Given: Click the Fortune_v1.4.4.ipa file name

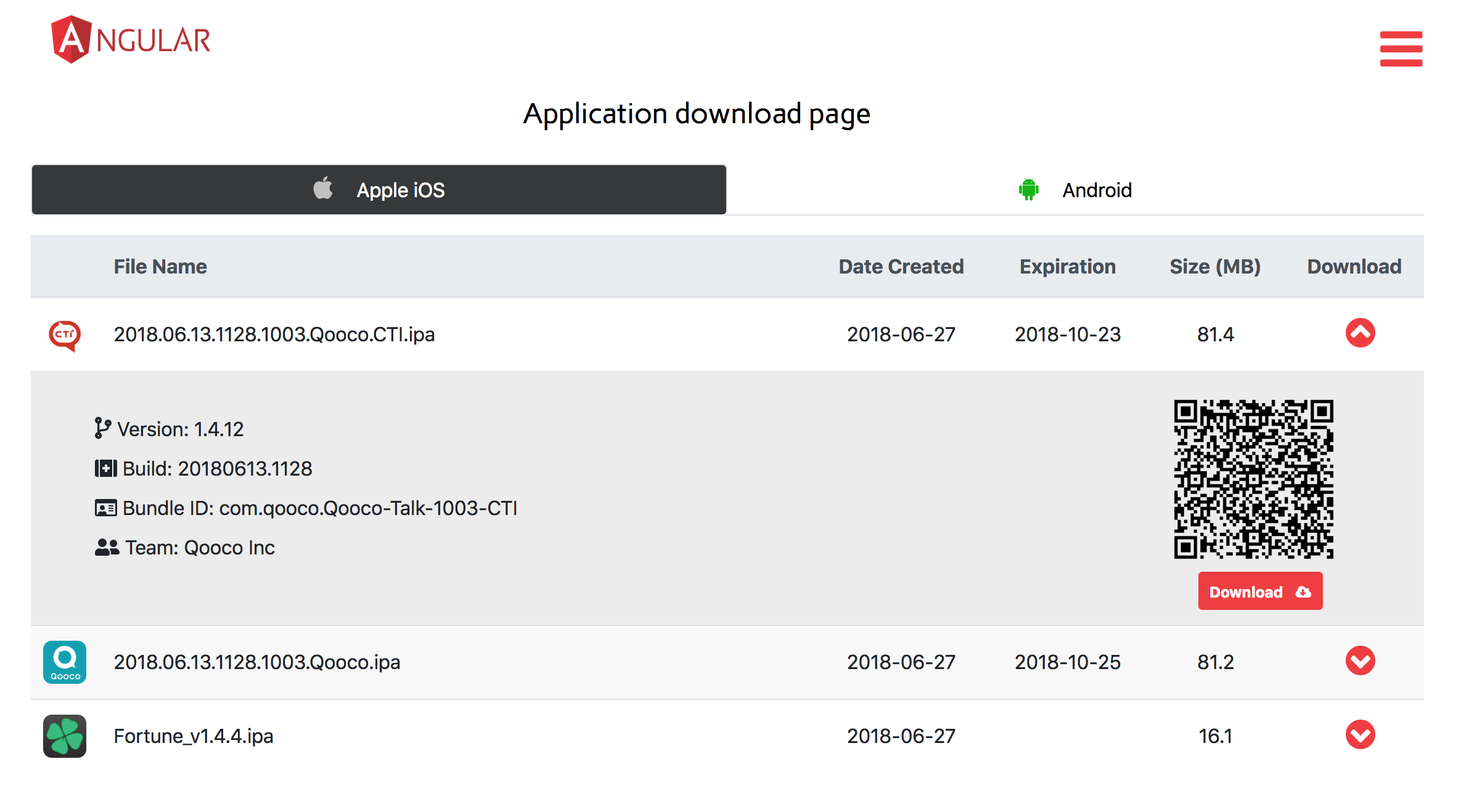Looking at the screenshot, I should 194,736.
